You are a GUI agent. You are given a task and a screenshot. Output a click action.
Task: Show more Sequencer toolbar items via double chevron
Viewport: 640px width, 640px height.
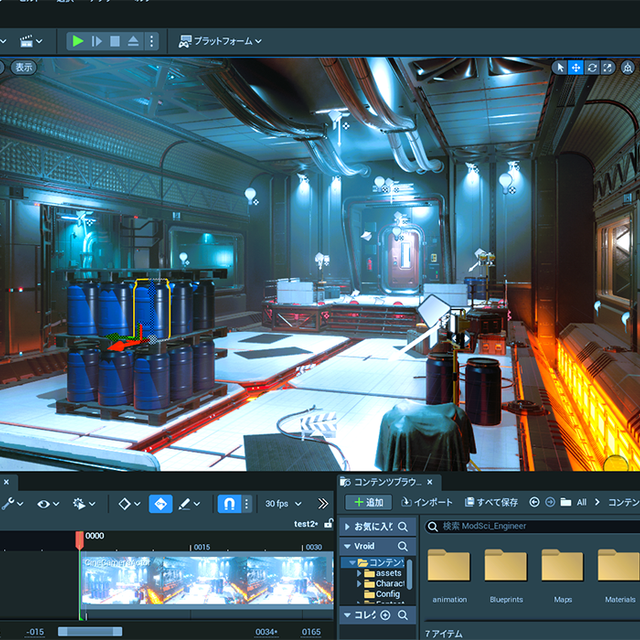323,504
